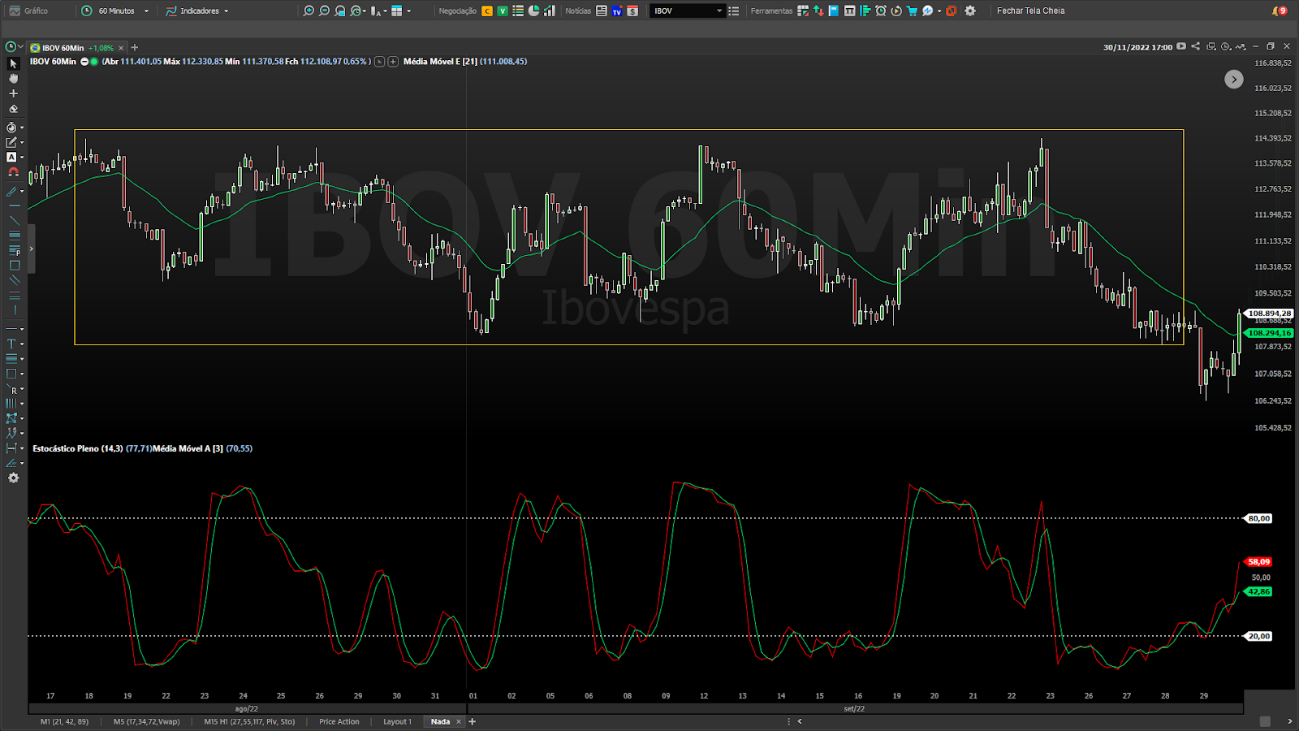Click Fechar Tela Cheia button
1299x731 pixels.
coord(1030,11)
